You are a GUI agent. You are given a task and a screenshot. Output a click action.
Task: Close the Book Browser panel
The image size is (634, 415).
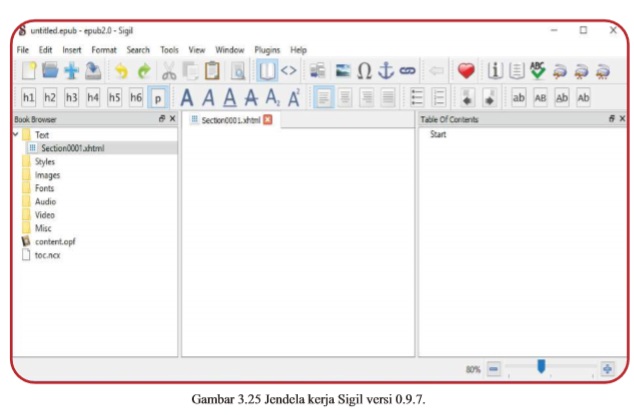tap(173, 119)
